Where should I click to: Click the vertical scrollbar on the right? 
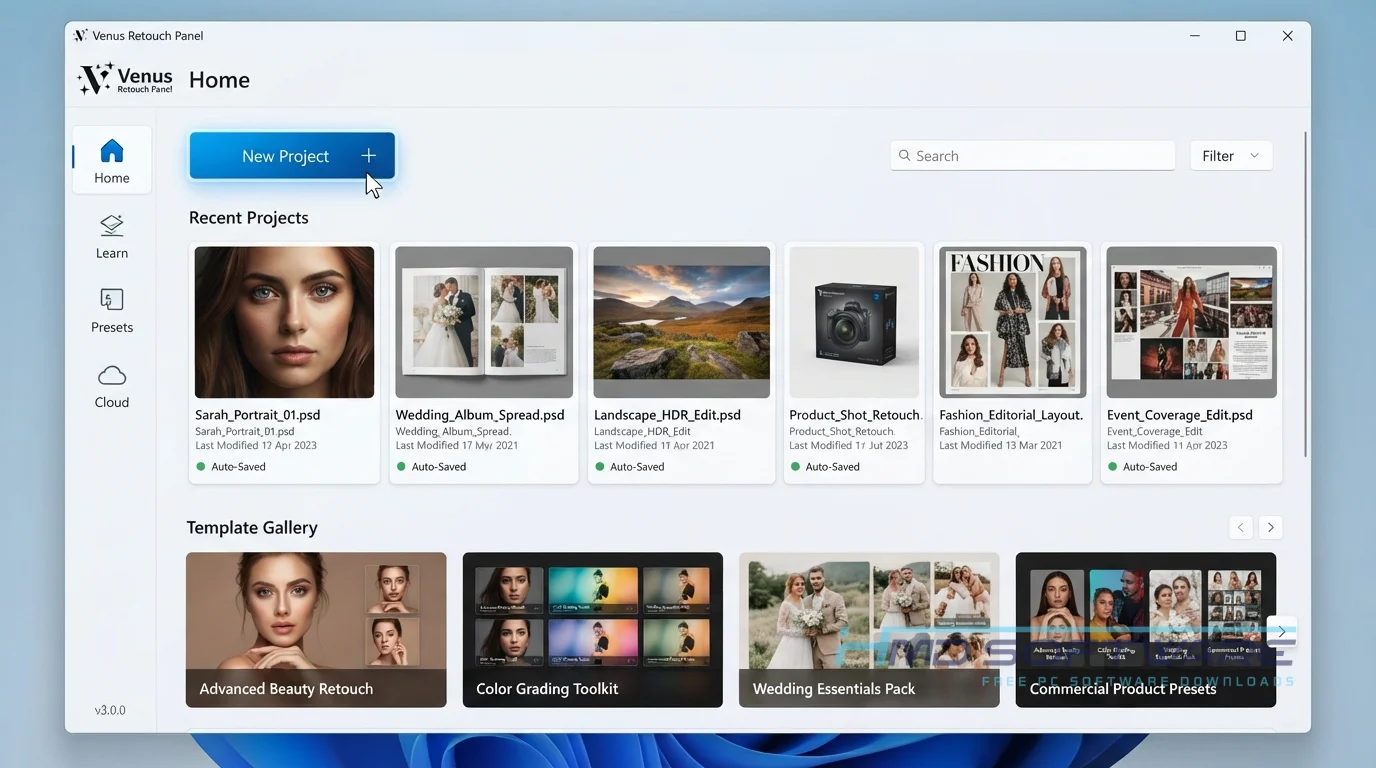(1305, 295)
